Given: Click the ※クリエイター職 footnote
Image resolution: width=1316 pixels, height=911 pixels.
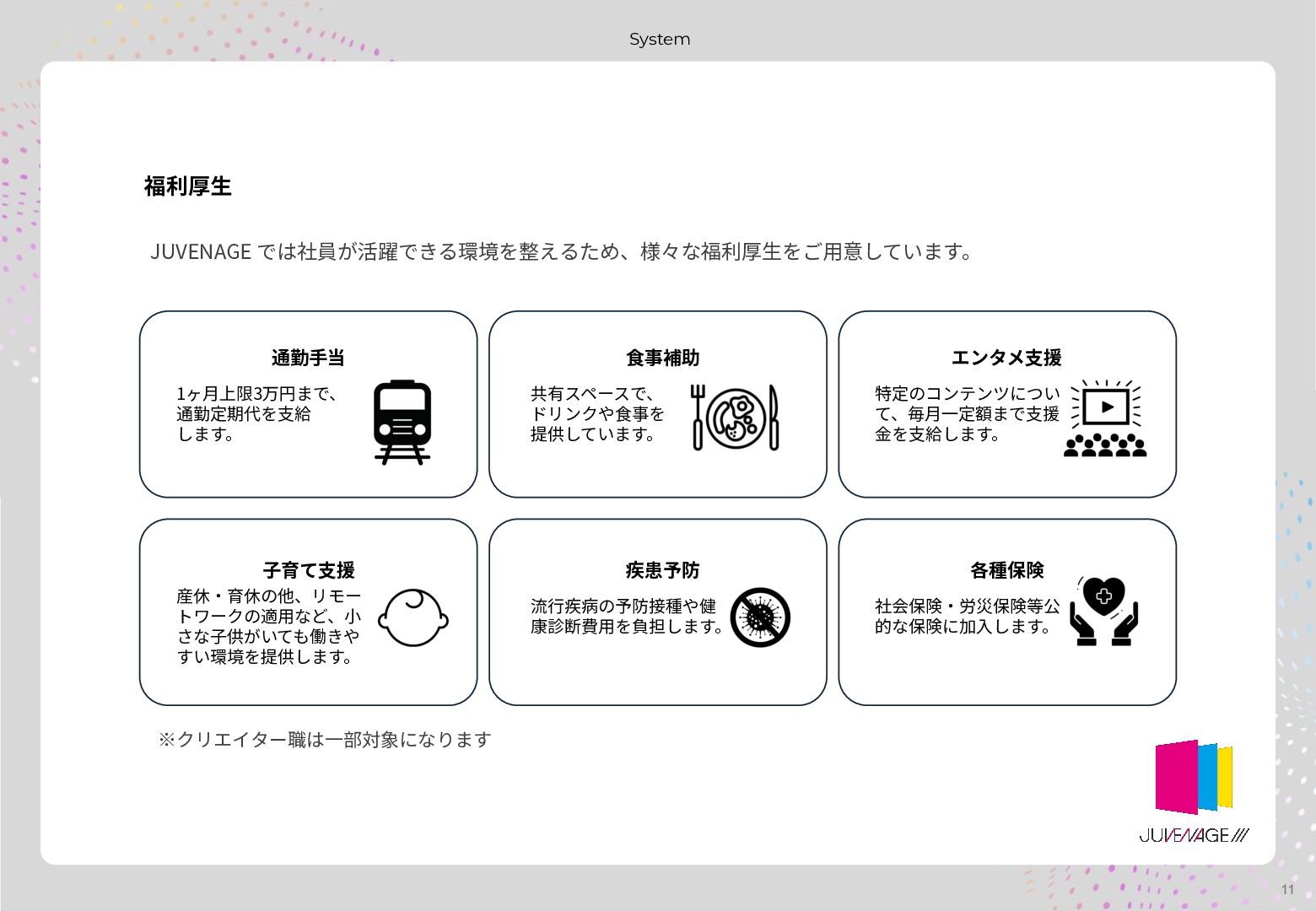Looking at the screenshot, I should 325,740.
